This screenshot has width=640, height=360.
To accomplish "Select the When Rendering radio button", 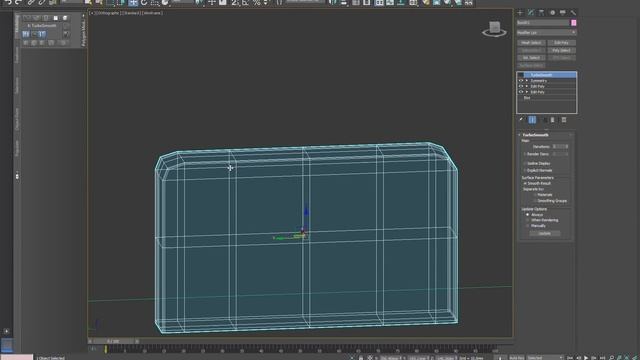I will point(528,220).
